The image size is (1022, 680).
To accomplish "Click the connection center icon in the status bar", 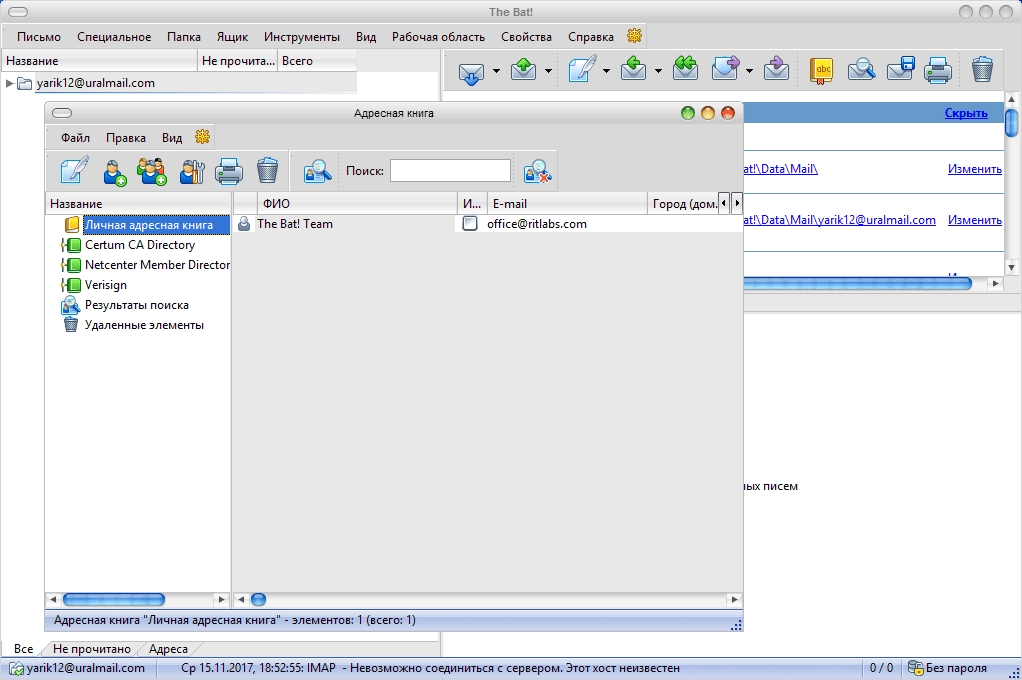I will 16,668.
